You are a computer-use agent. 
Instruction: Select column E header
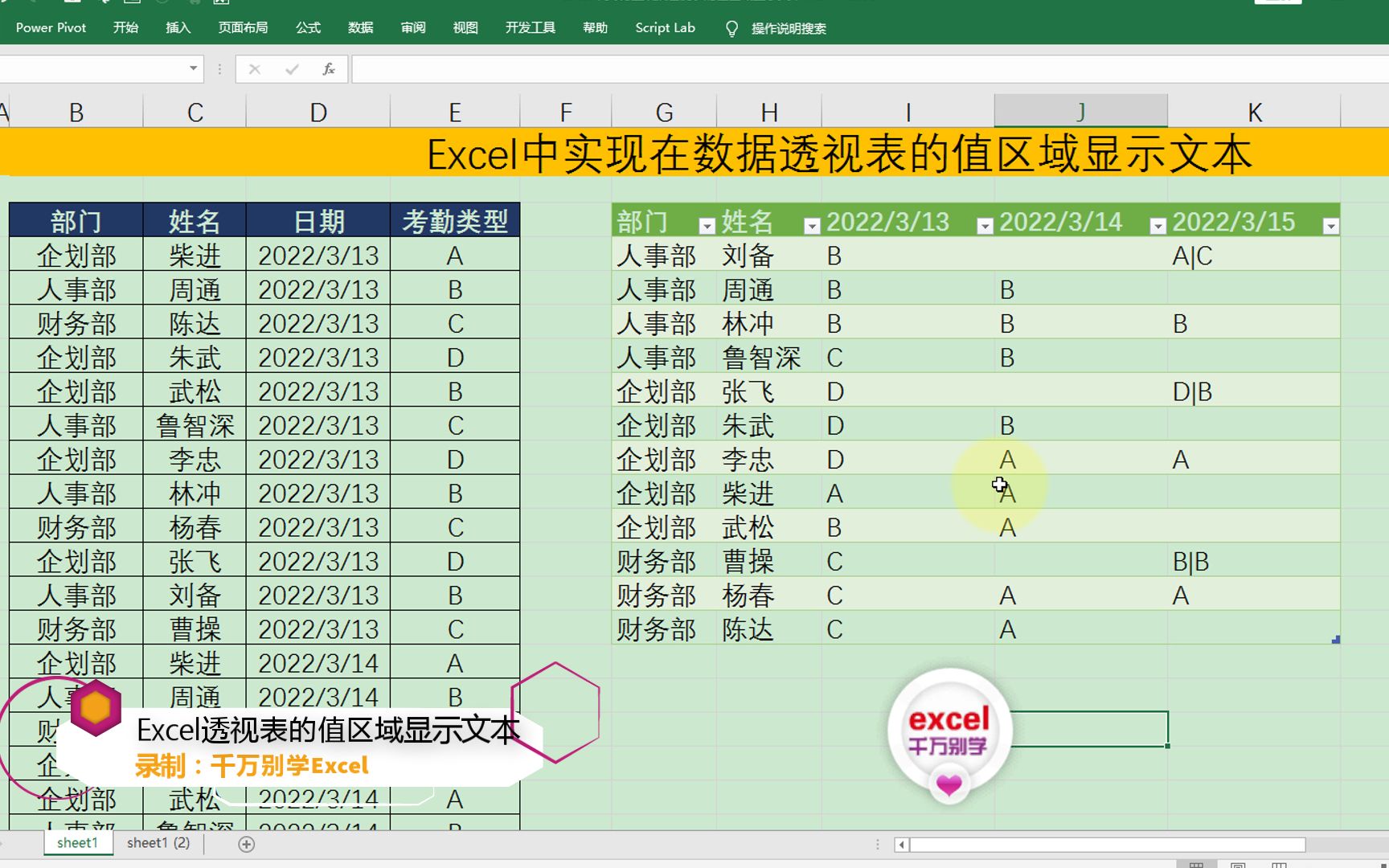(455, 112)
